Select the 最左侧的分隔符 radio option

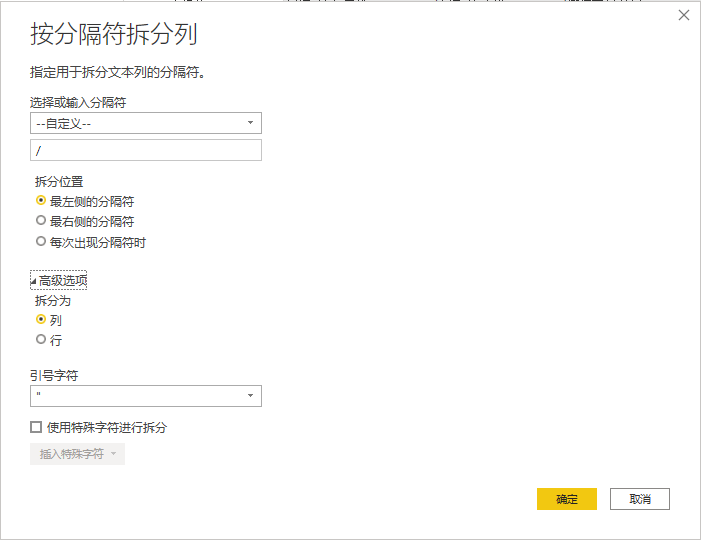tap(41, 201)
